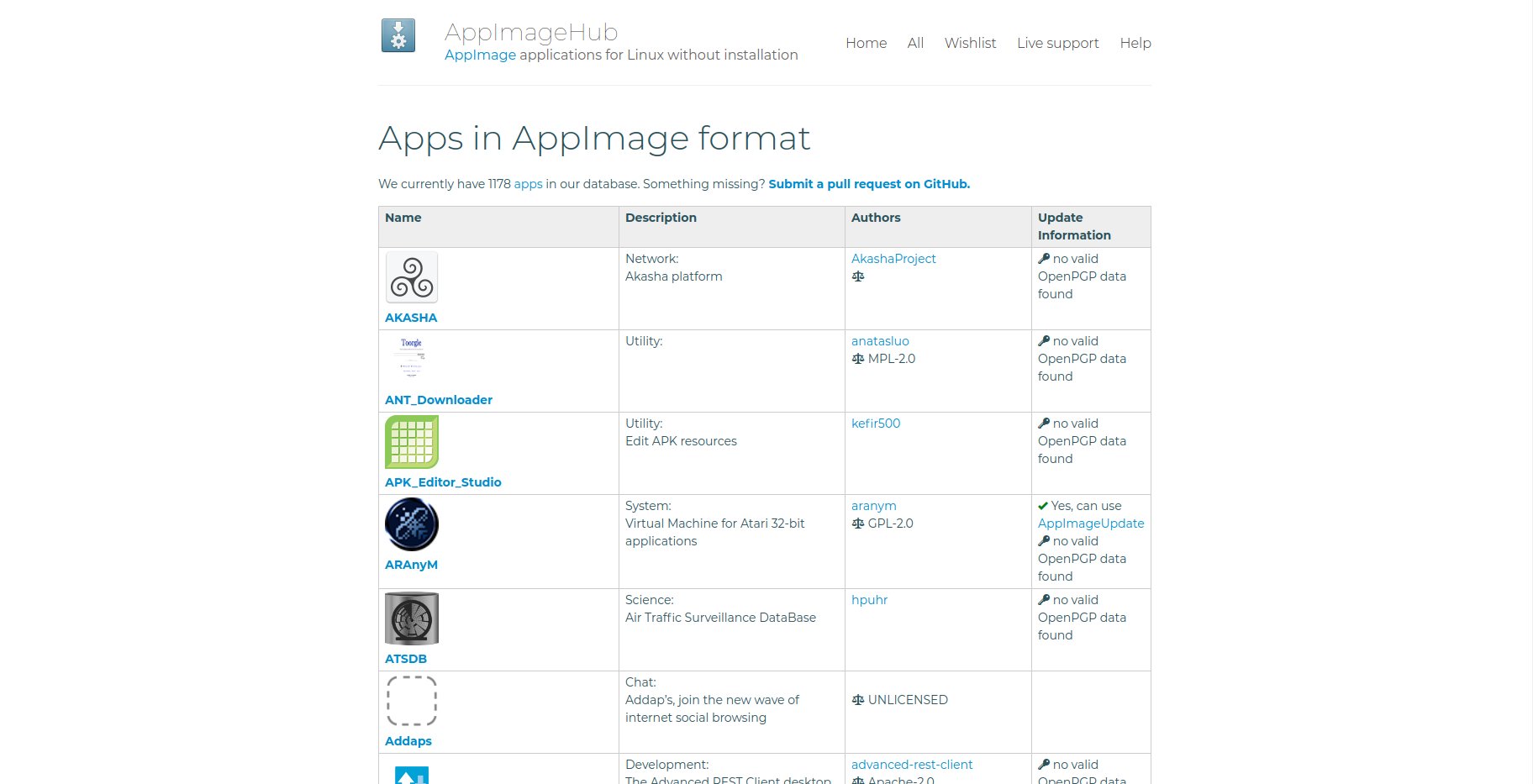Follow the advanced-rest-client author link
The width and height of the screenshot is (1533, 784).
912,765
